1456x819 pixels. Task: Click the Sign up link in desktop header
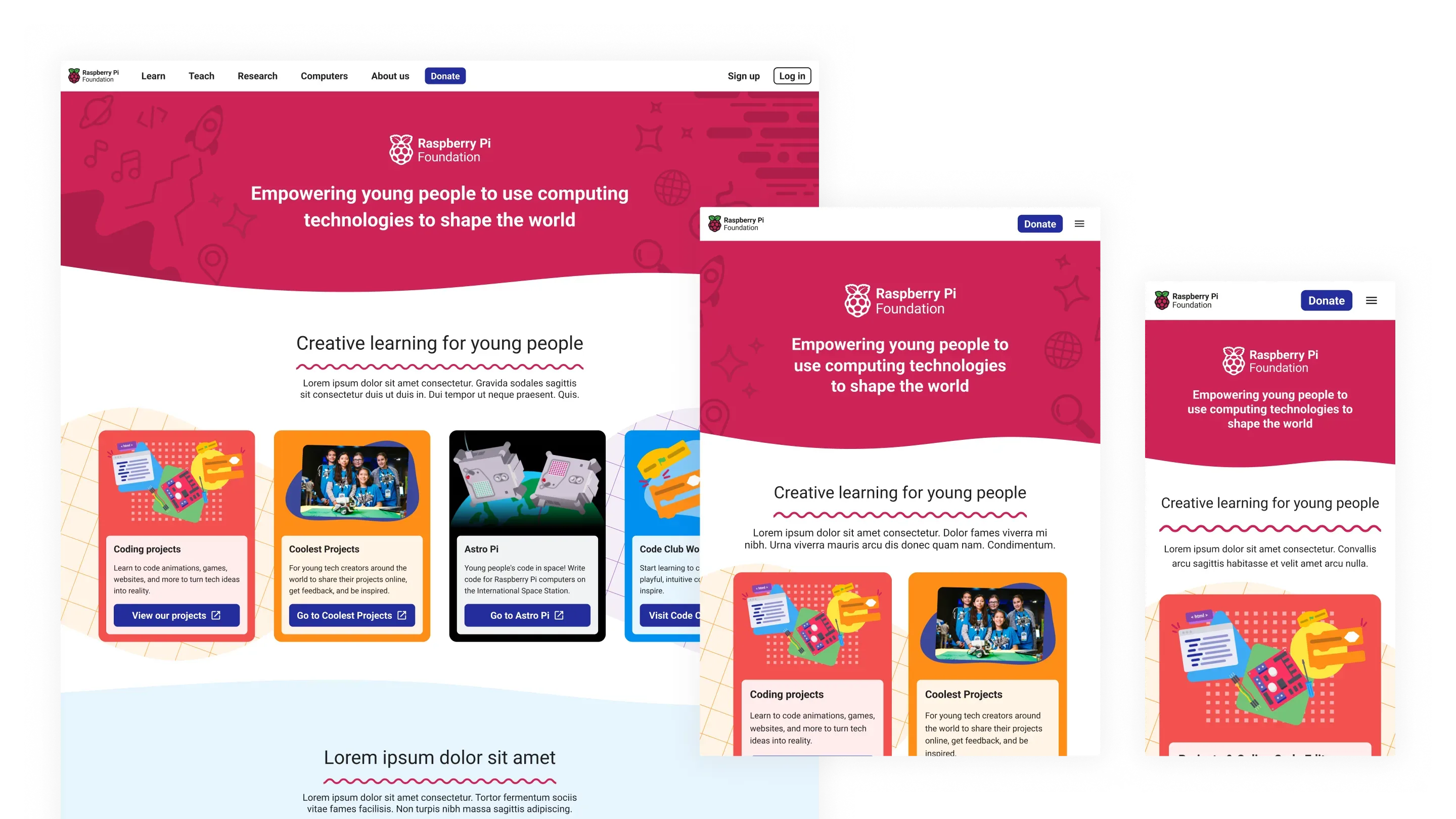tap(744, 75)
